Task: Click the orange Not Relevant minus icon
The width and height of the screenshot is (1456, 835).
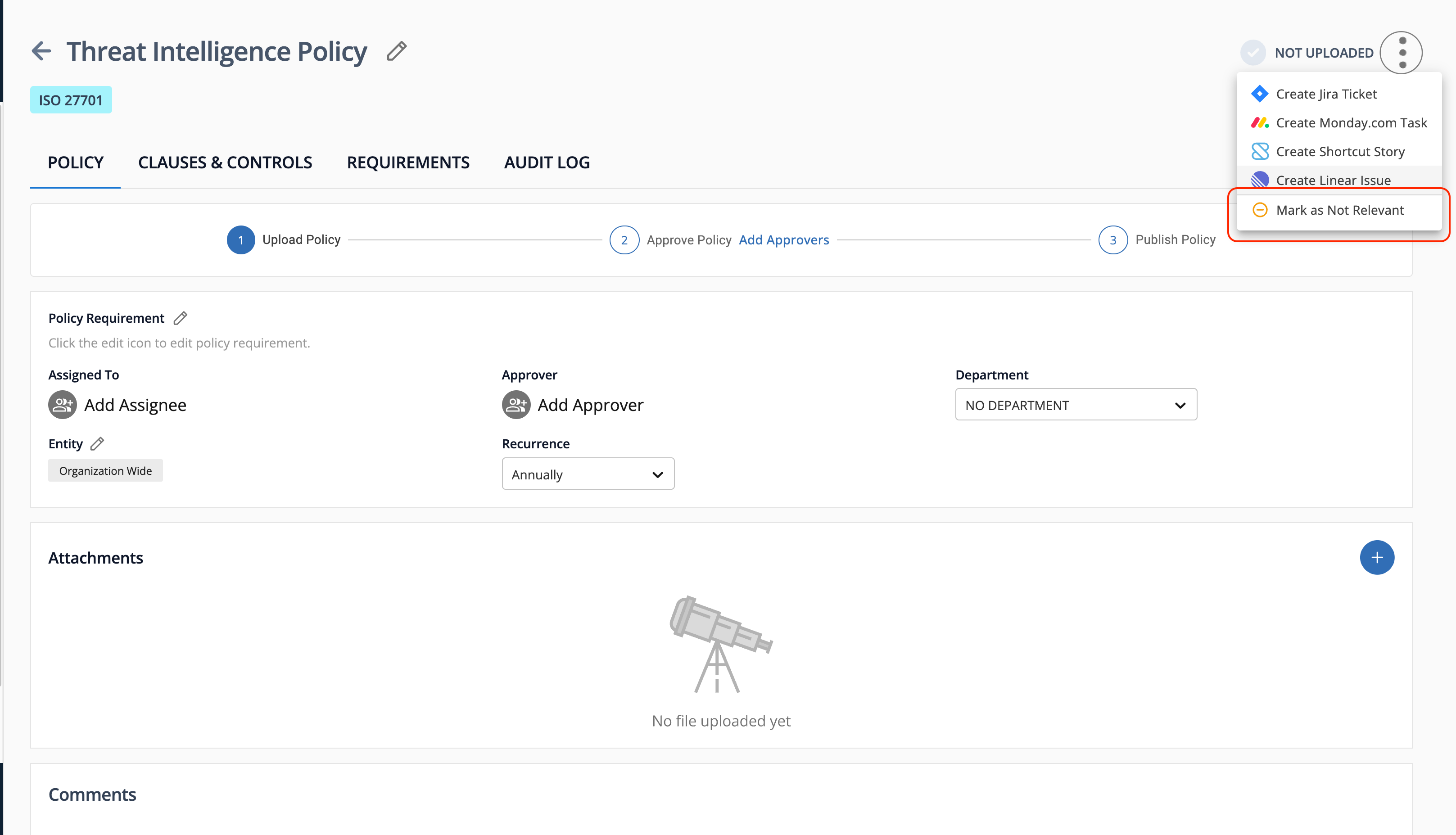Action: [1259, 210]
